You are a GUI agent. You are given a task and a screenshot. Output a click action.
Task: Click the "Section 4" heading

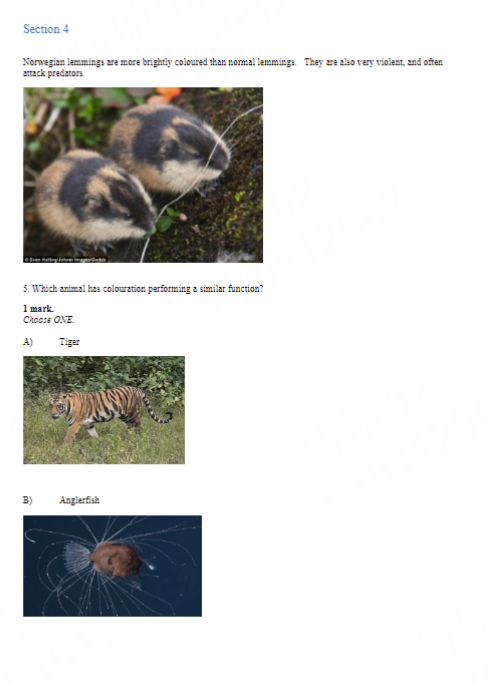coord(46,29)
